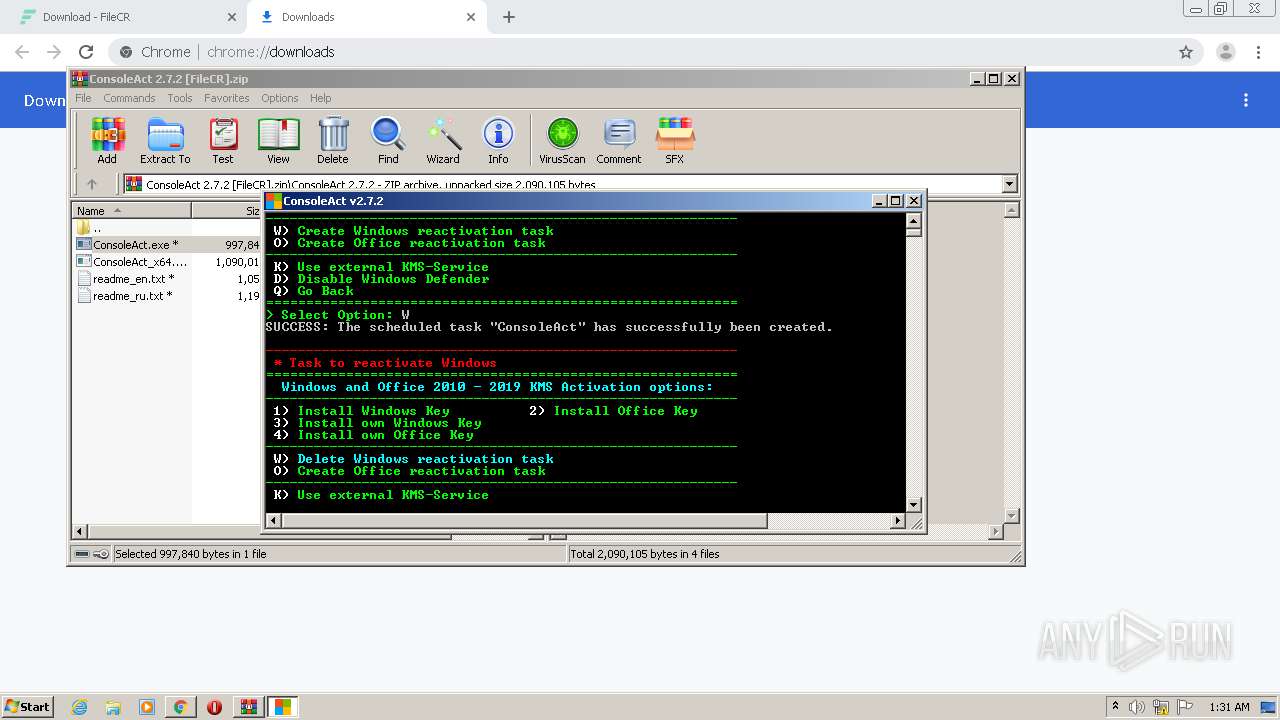Open Opera icon in taskbar
The height and width of the screenshot is (720, 1280).
(214, 707)
